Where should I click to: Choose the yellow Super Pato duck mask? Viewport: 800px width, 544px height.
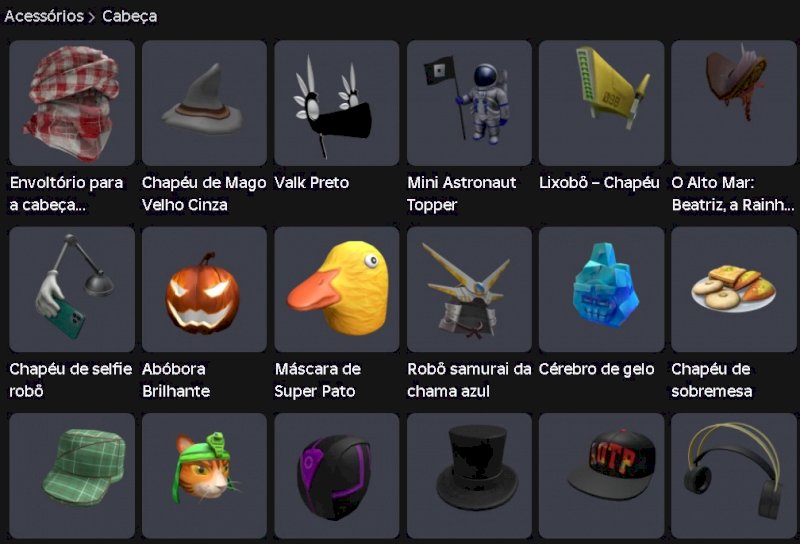coord(337,289)
